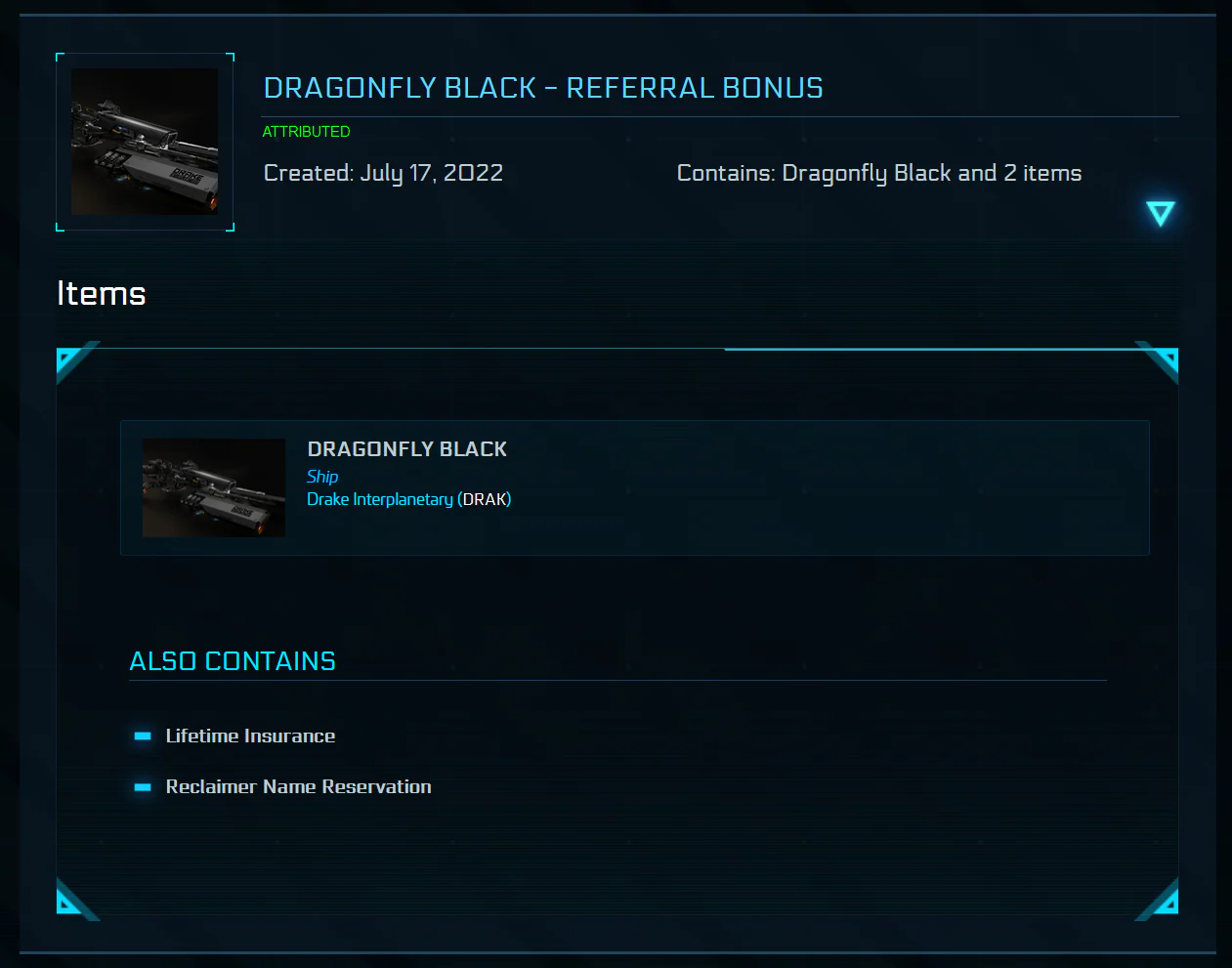Click the ATTRIBUTED status label

click(306, 131)
